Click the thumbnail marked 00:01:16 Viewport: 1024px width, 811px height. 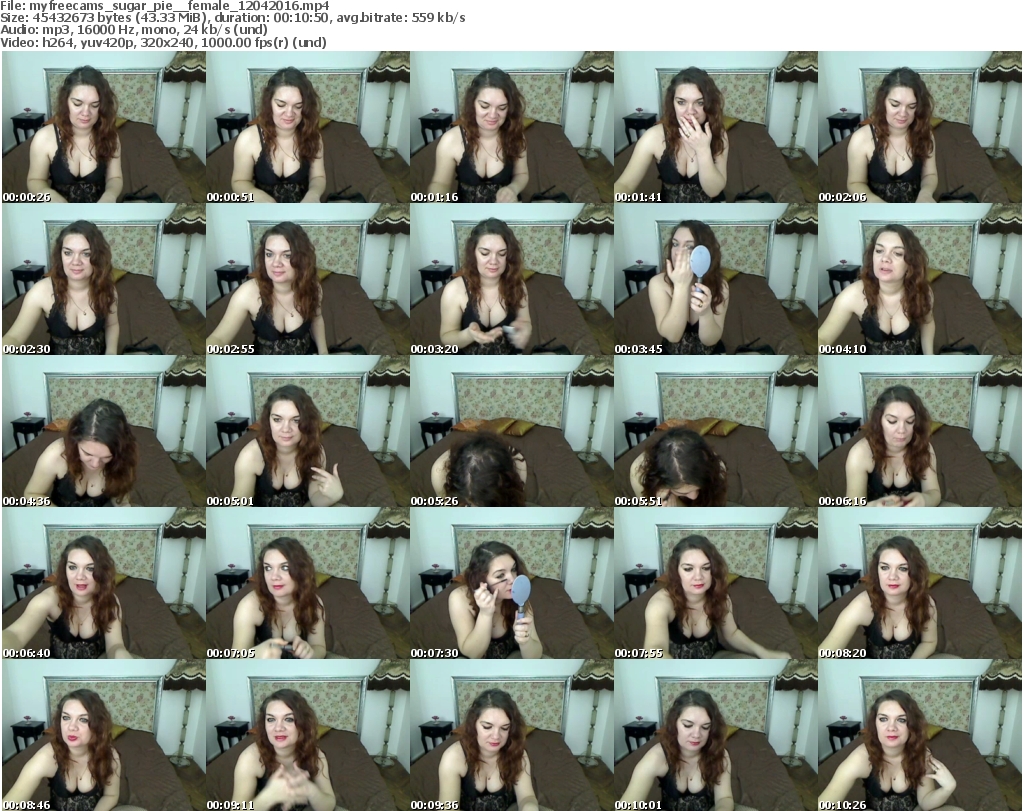512,128
